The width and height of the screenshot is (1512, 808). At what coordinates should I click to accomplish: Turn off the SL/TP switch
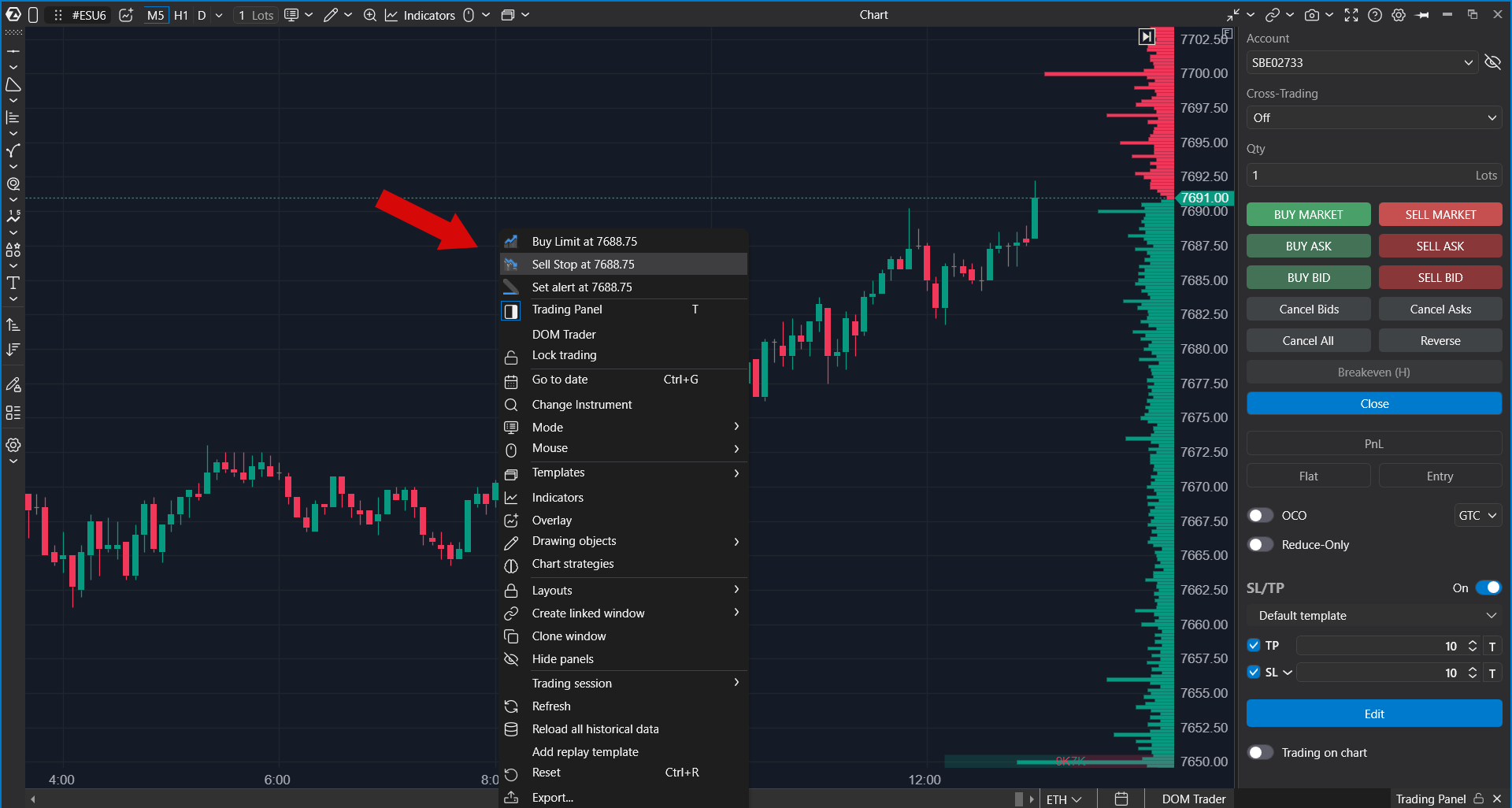(x=1488, y=587)
